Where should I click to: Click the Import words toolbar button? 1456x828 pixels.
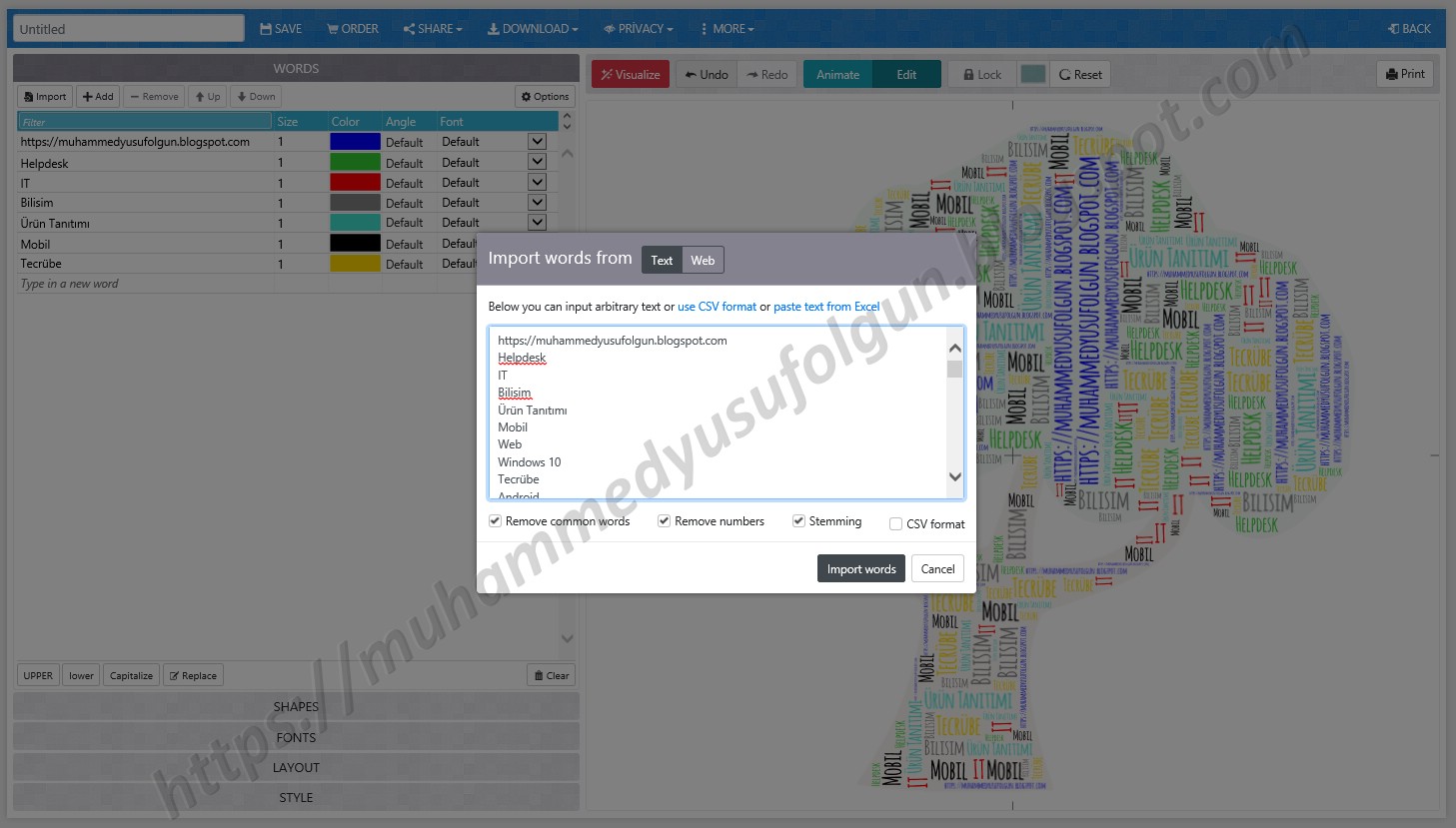click(x=45, y=97)
